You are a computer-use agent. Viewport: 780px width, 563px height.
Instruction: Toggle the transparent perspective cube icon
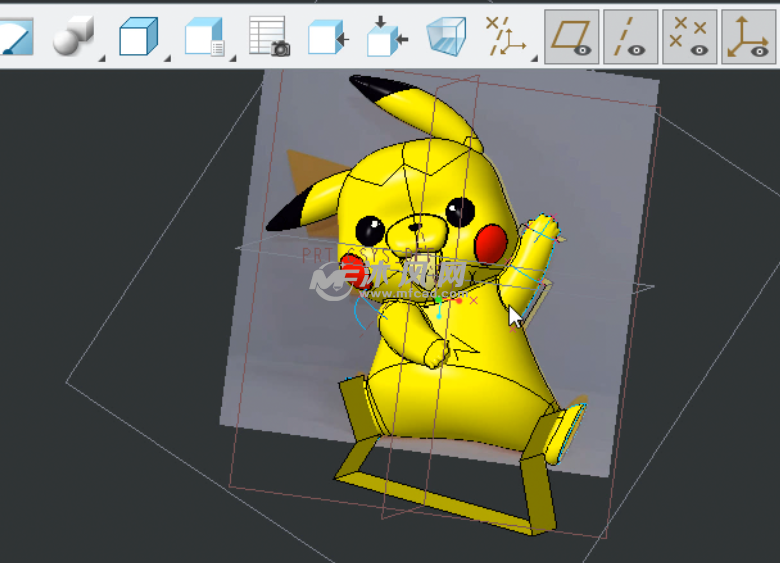(x=447, y=36)
